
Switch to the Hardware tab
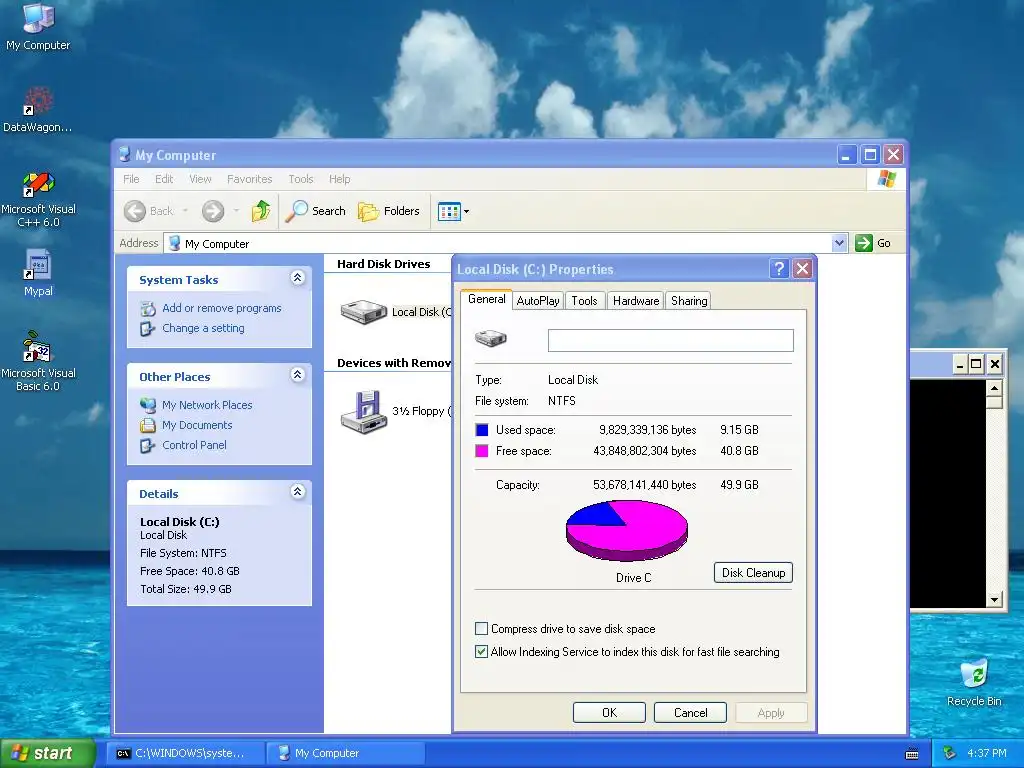636,301
